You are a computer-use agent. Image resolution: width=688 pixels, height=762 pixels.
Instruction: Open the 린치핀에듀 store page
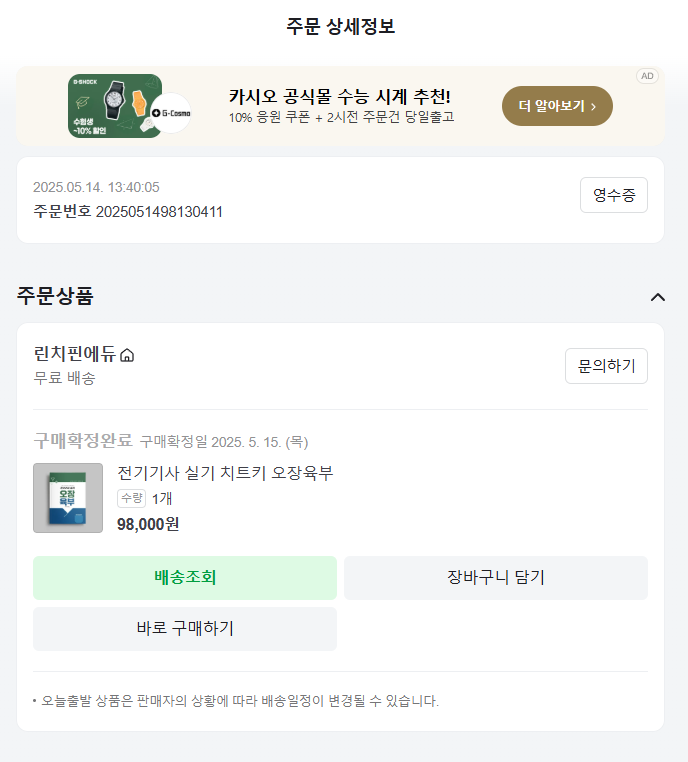tap(74, 354)
